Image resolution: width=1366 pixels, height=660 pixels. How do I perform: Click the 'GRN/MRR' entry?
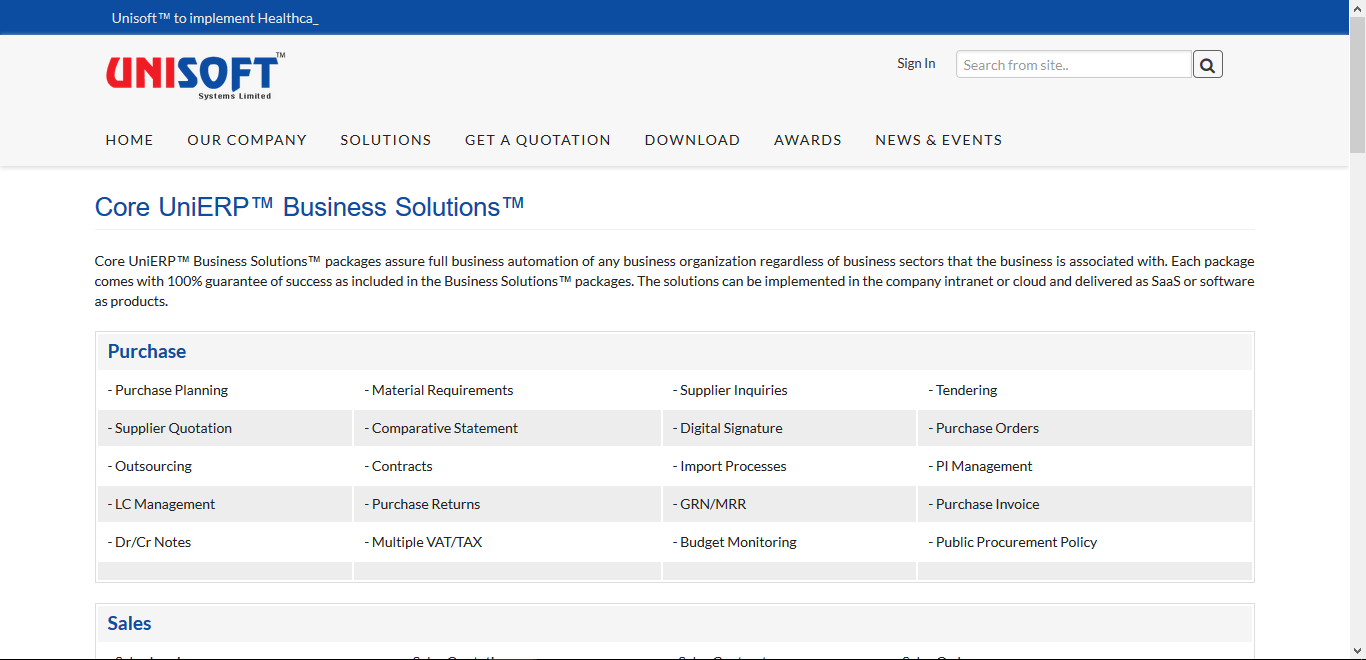pyautogui.click(x=710, y=504)
